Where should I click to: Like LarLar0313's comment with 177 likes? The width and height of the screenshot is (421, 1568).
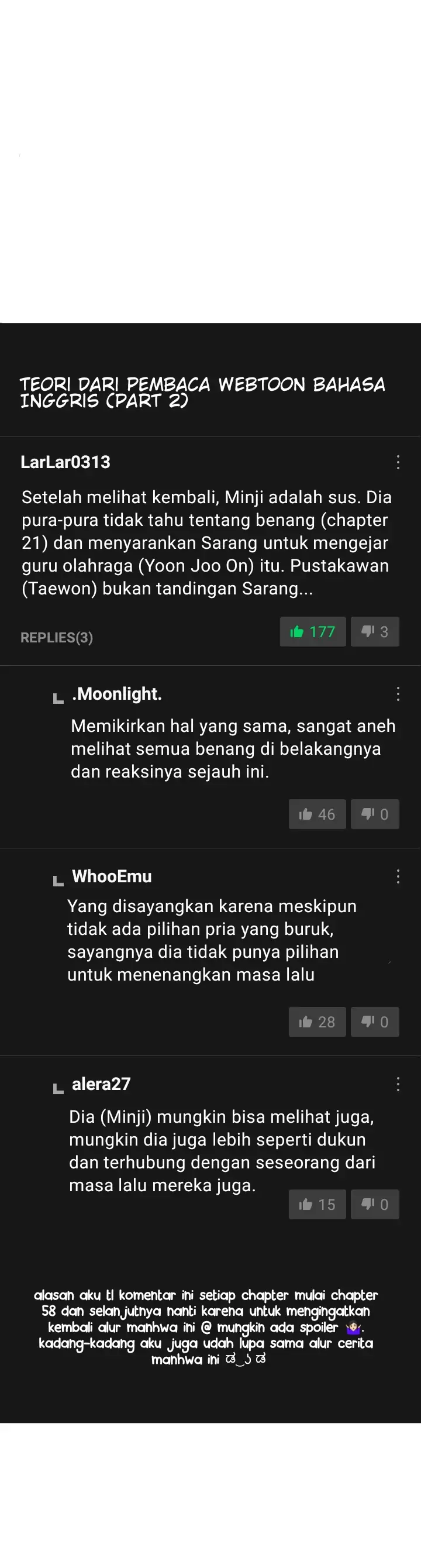click(x=313, y=631)
